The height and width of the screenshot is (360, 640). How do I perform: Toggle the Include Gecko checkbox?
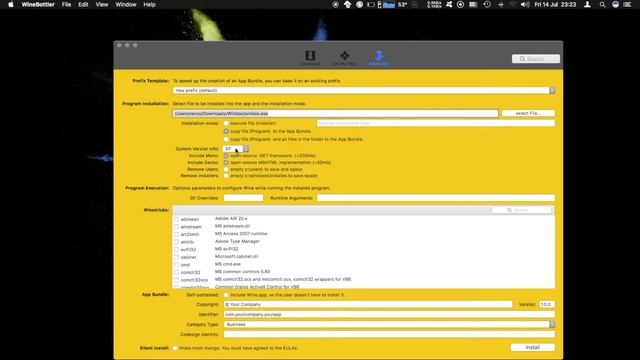(x=226, y=162)
